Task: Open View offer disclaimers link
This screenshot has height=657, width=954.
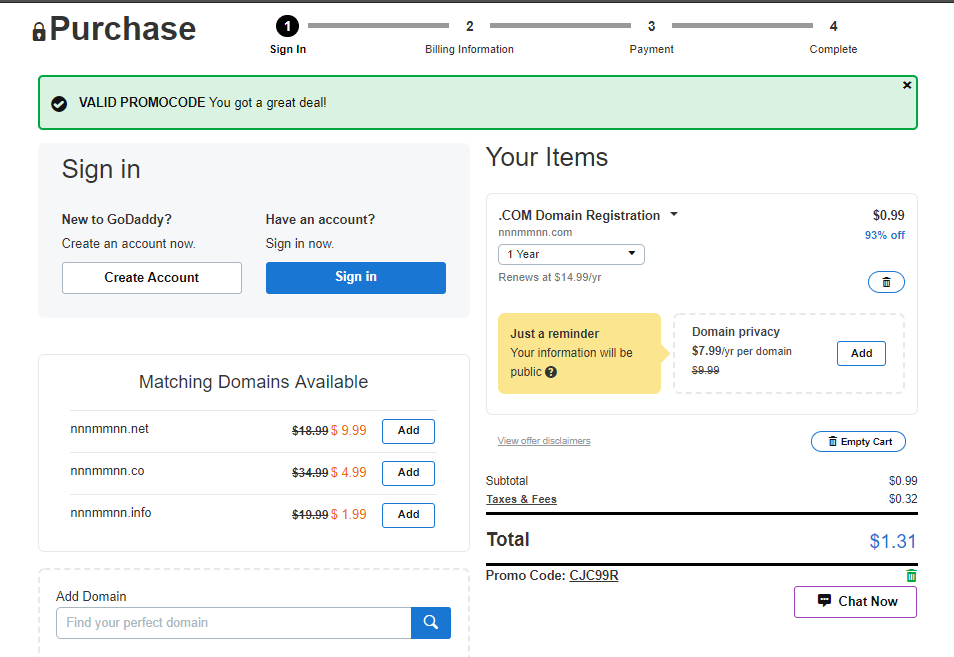Action: click(x=544, y=441)
